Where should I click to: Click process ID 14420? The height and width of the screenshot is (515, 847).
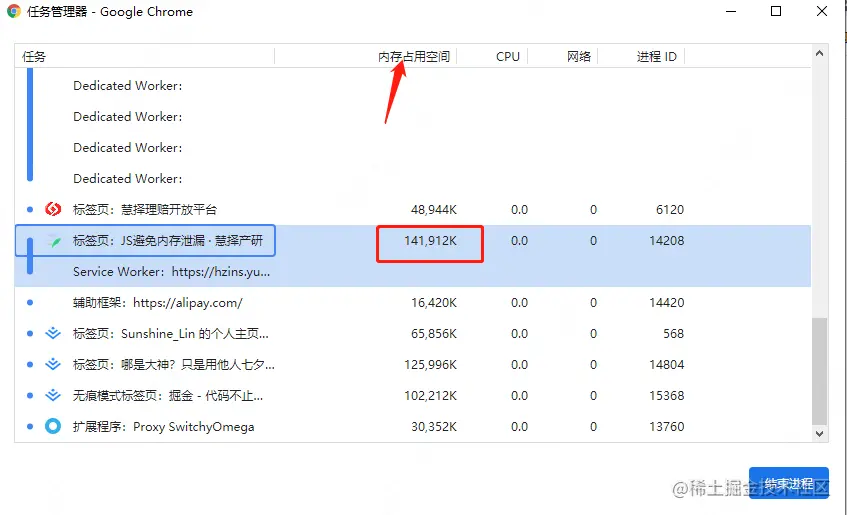pyautogui.click(x=667, y=303)
